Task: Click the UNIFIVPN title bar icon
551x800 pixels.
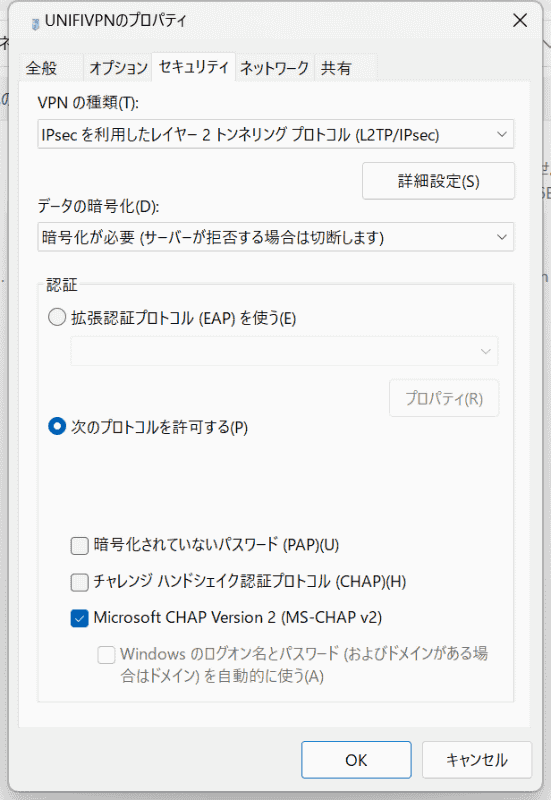Action: [x=35, y=24]
